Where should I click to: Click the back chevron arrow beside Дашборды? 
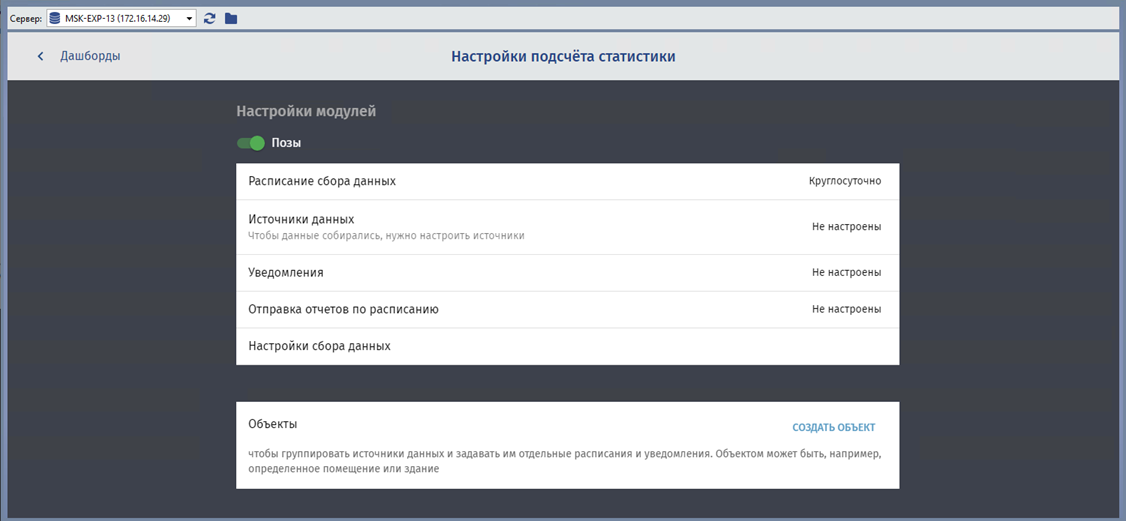pyautogui.click(x=41, y=56)
